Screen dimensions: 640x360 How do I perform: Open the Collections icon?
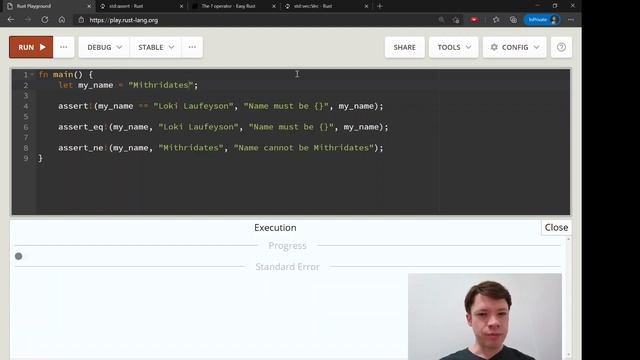click(513, 20)
